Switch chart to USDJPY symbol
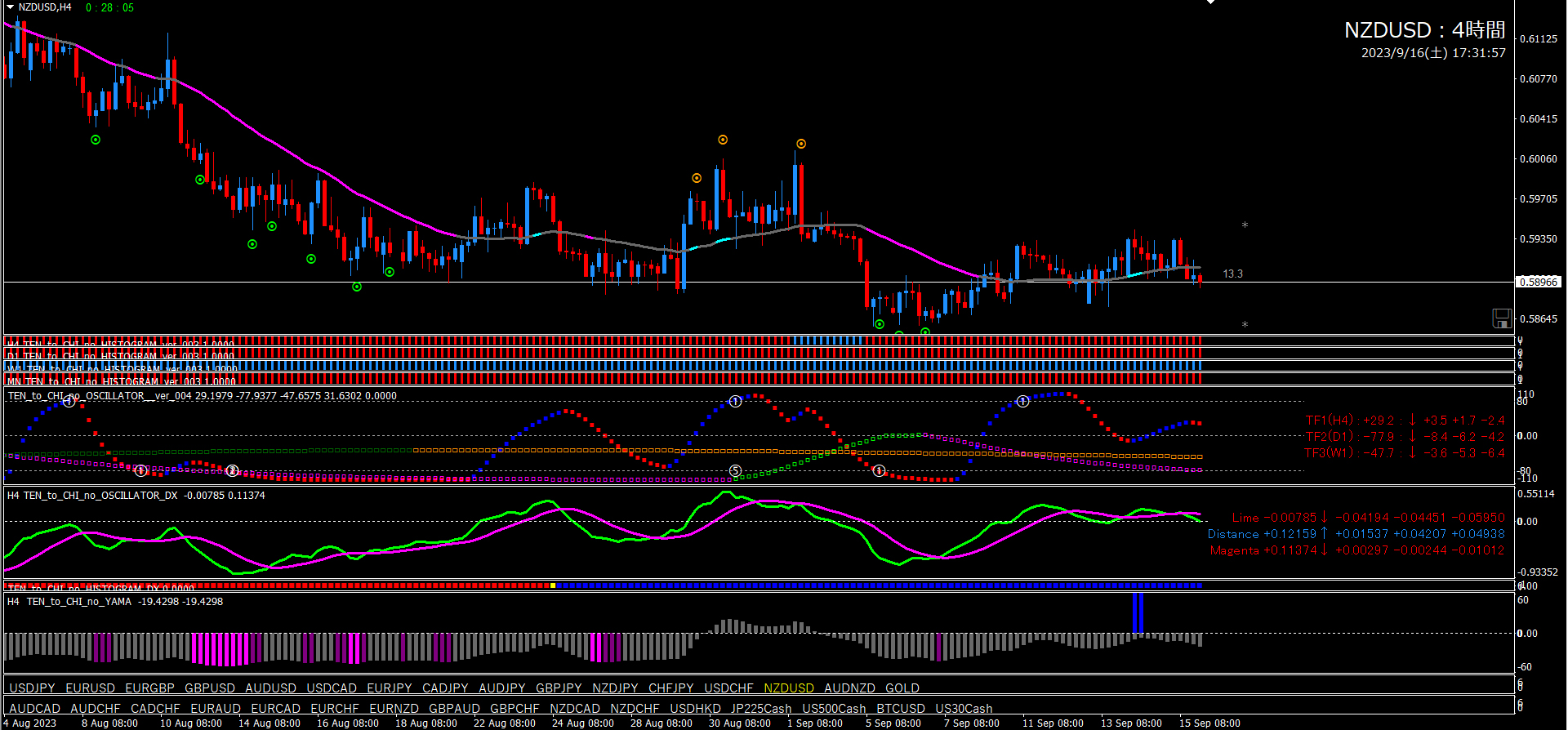This screenshot has width=1568, height=730. point(33,688)
